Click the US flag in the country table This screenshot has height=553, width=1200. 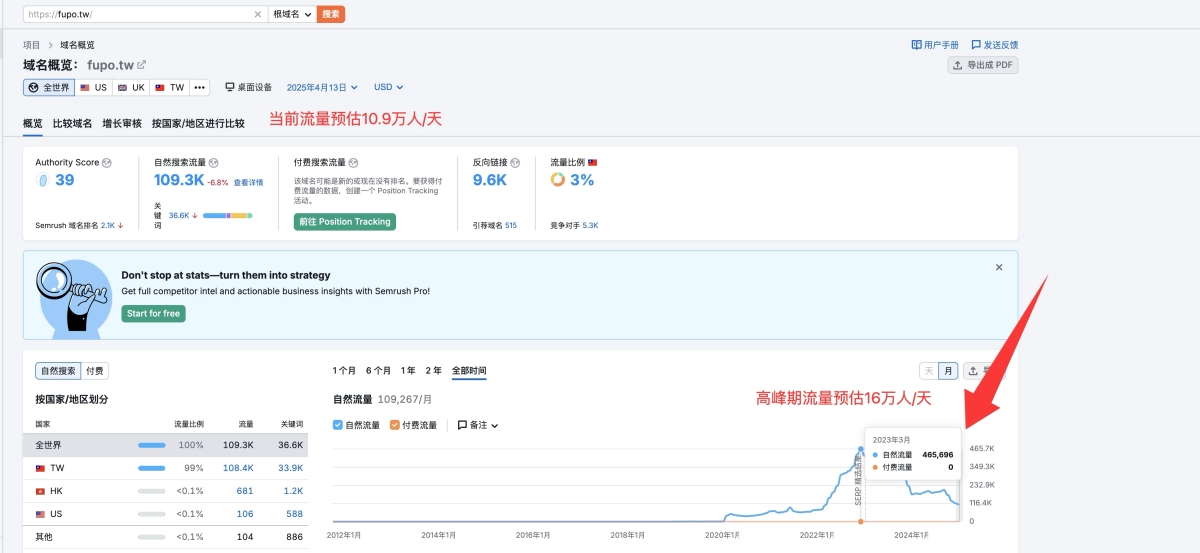(40, 514)
